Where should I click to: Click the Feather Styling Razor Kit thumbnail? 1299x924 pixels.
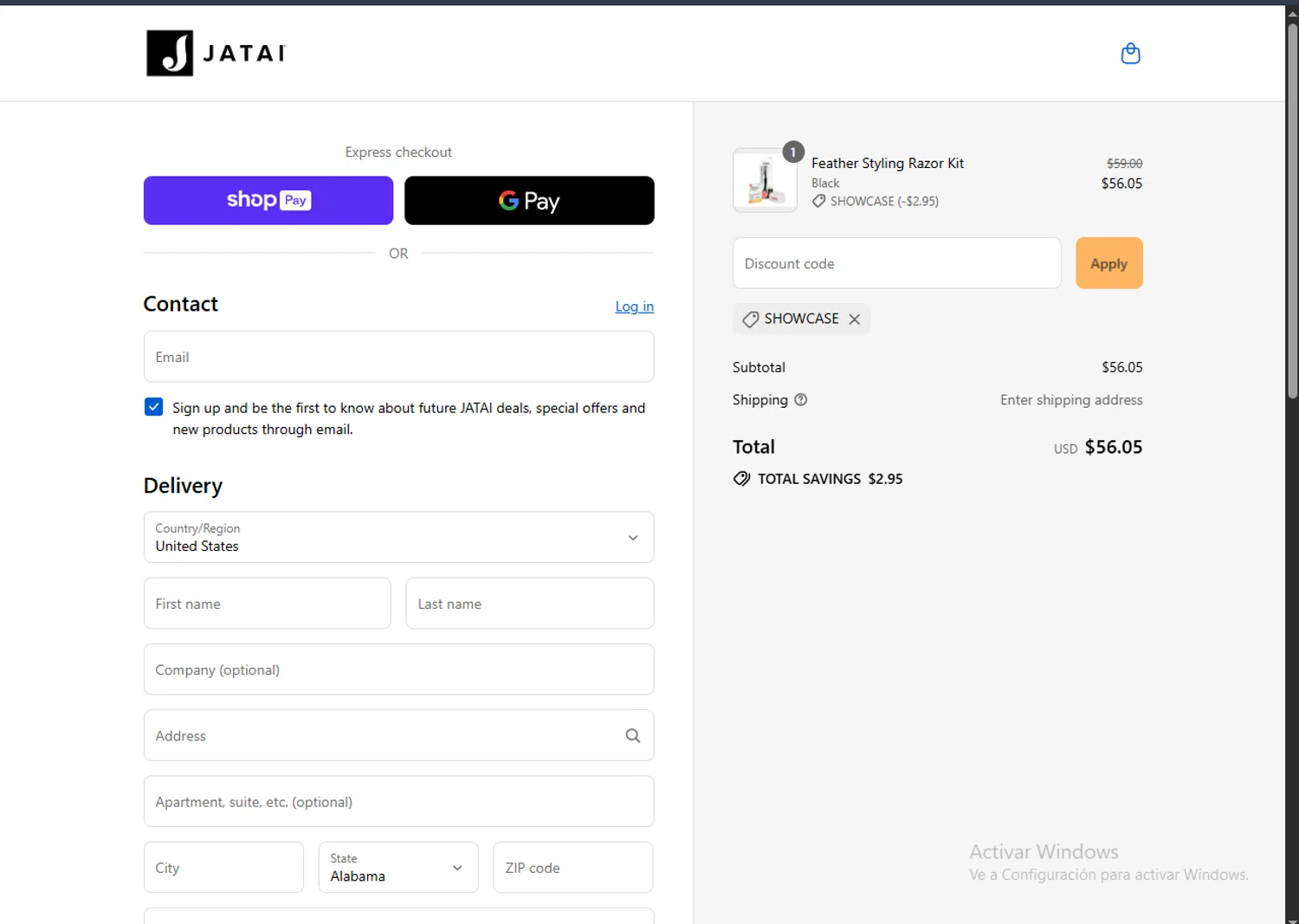765,180
